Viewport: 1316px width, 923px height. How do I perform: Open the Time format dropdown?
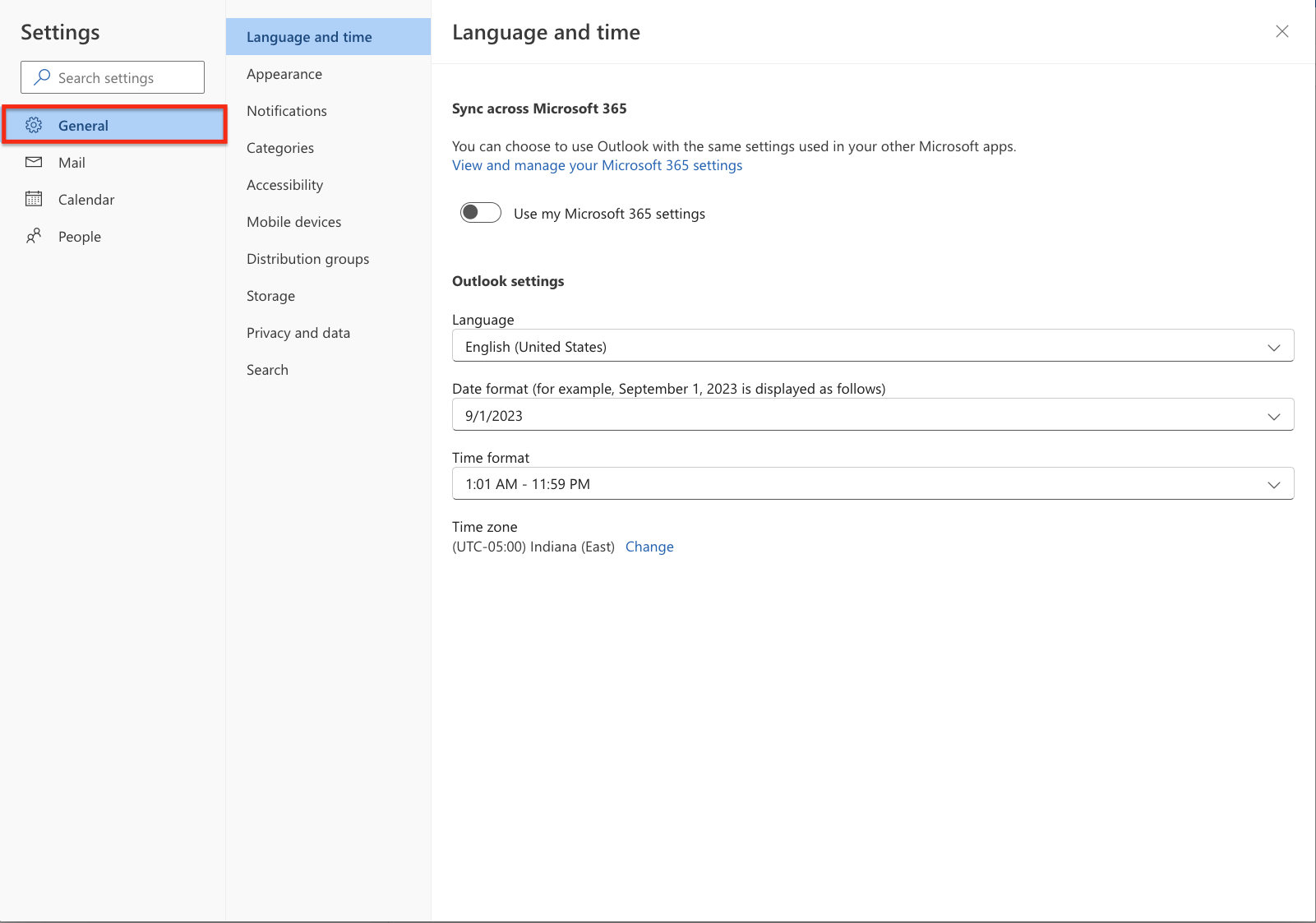click(x=873, y=484)
